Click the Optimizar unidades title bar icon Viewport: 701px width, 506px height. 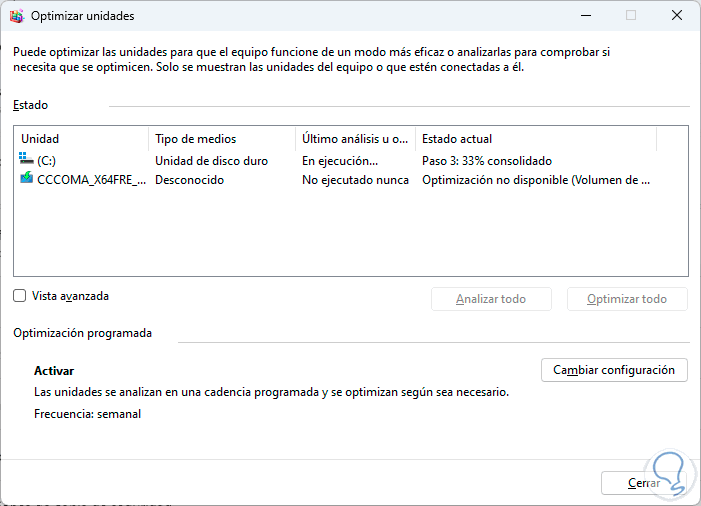tap(15, 16)
